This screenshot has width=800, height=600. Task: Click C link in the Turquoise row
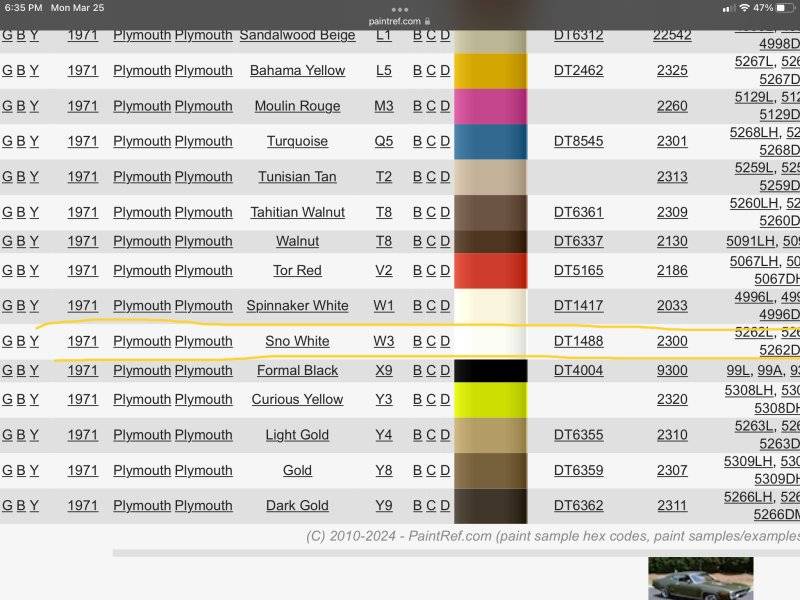[431, 141]
